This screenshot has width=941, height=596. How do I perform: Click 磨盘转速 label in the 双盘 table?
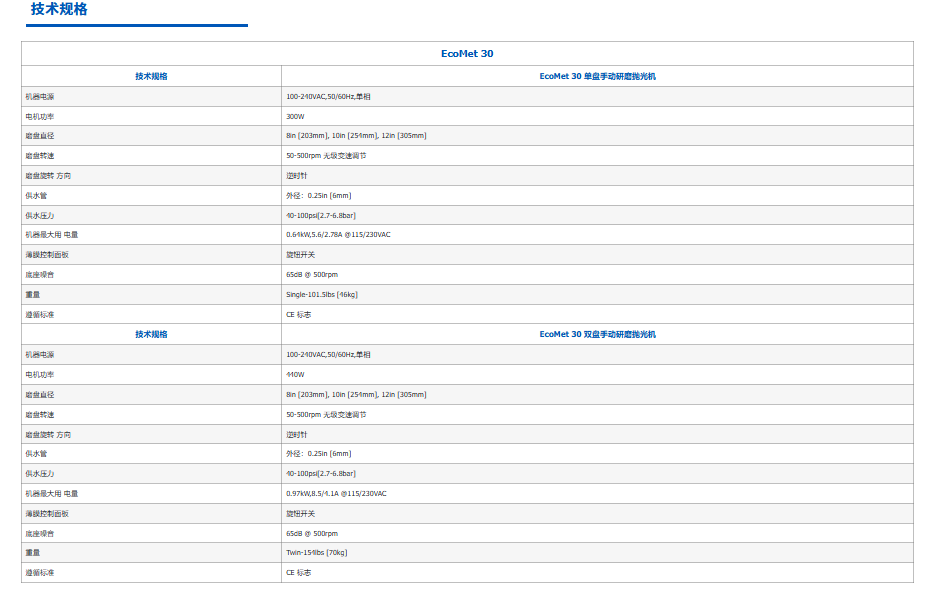40,415
